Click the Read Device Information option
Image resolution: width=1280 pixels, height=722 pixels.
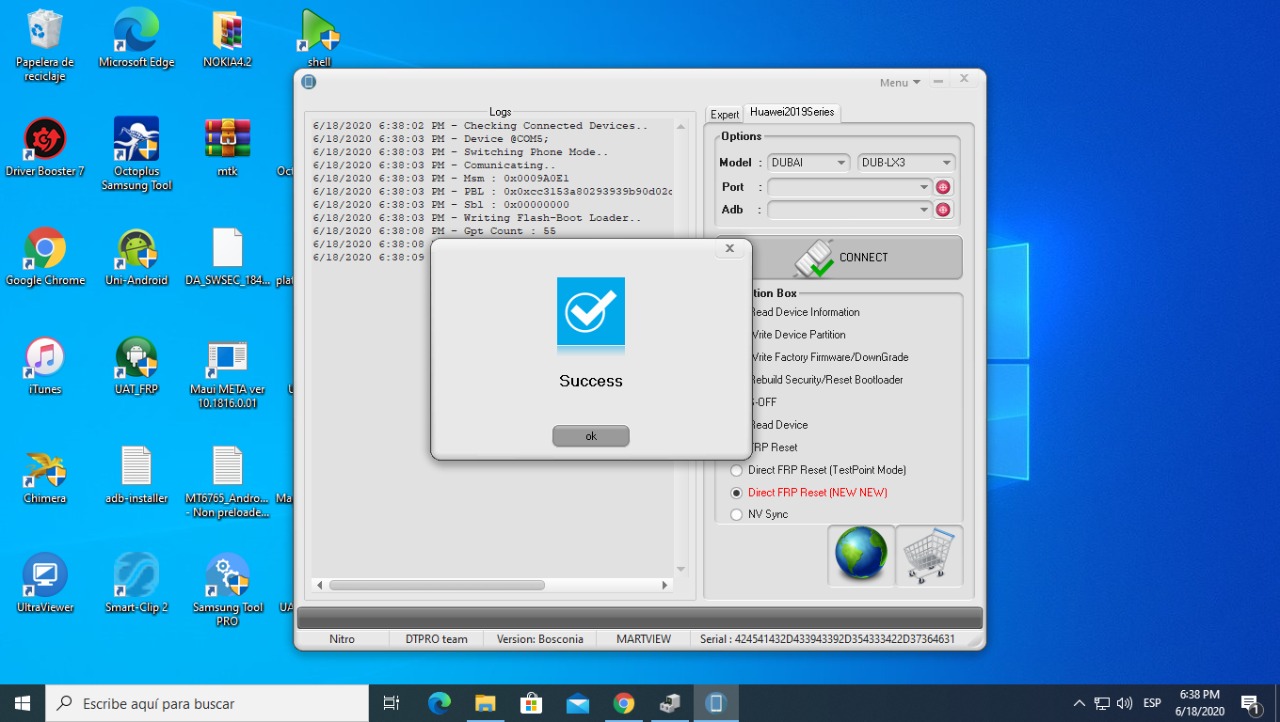(x=804, y=312)
